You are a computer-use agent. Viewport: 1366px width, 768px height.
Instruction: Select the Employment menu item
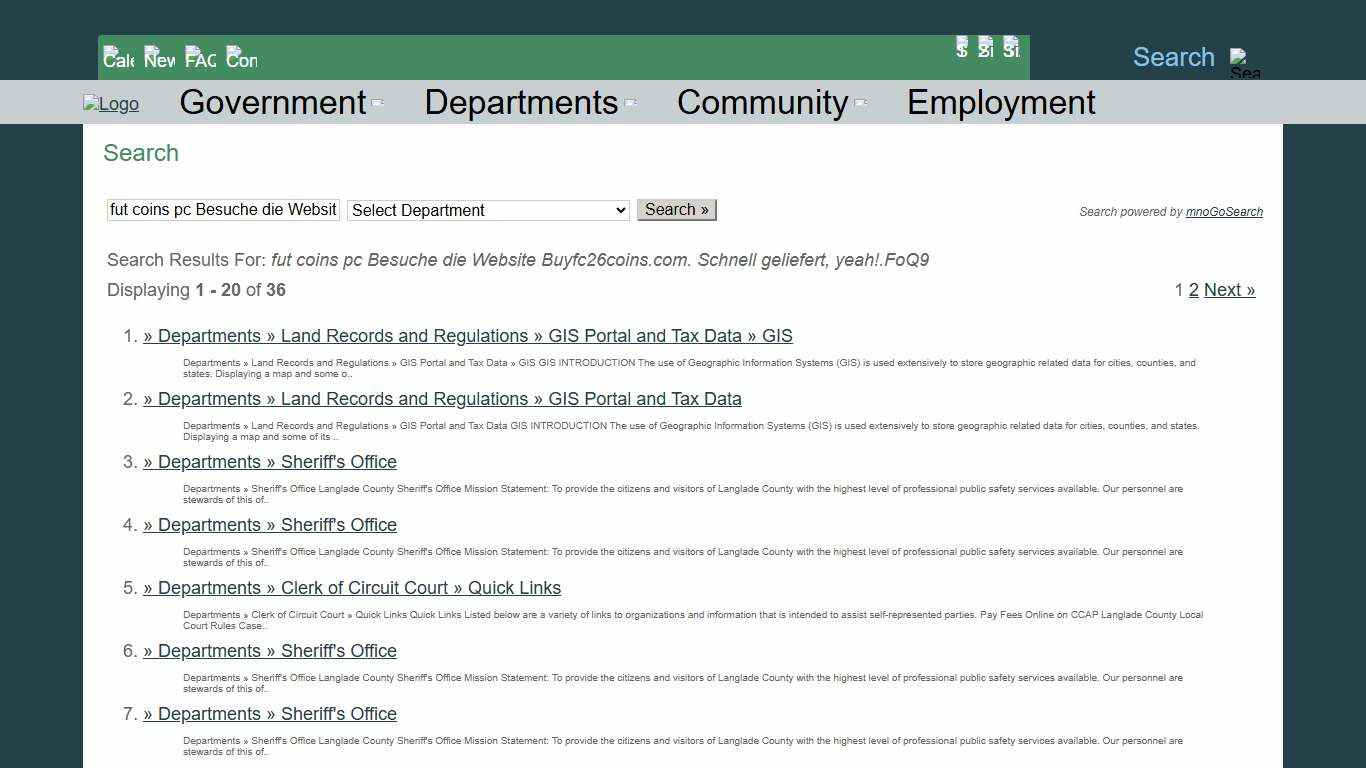point(1000,102)
